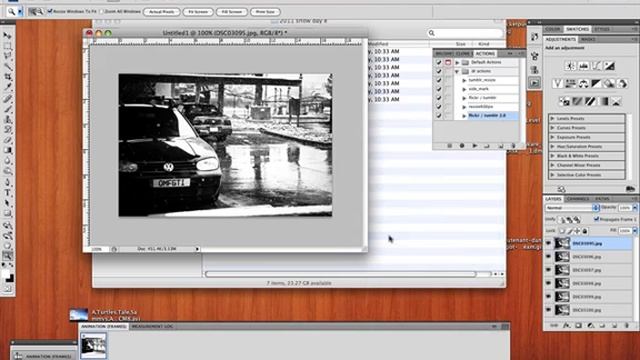Expand Exposure Presets list
Screen dimensions: 640x360
pos(553,137)
